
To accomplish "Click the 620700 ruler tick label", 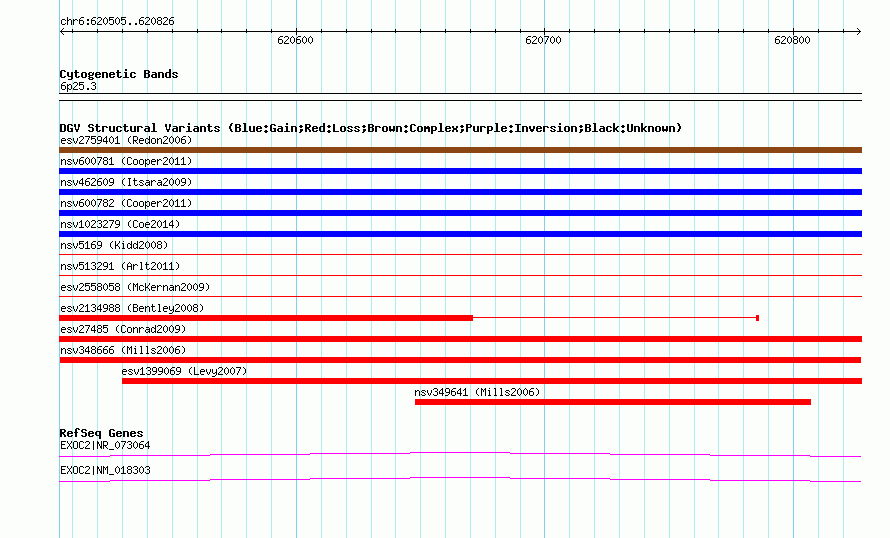I will click(543, 40).
